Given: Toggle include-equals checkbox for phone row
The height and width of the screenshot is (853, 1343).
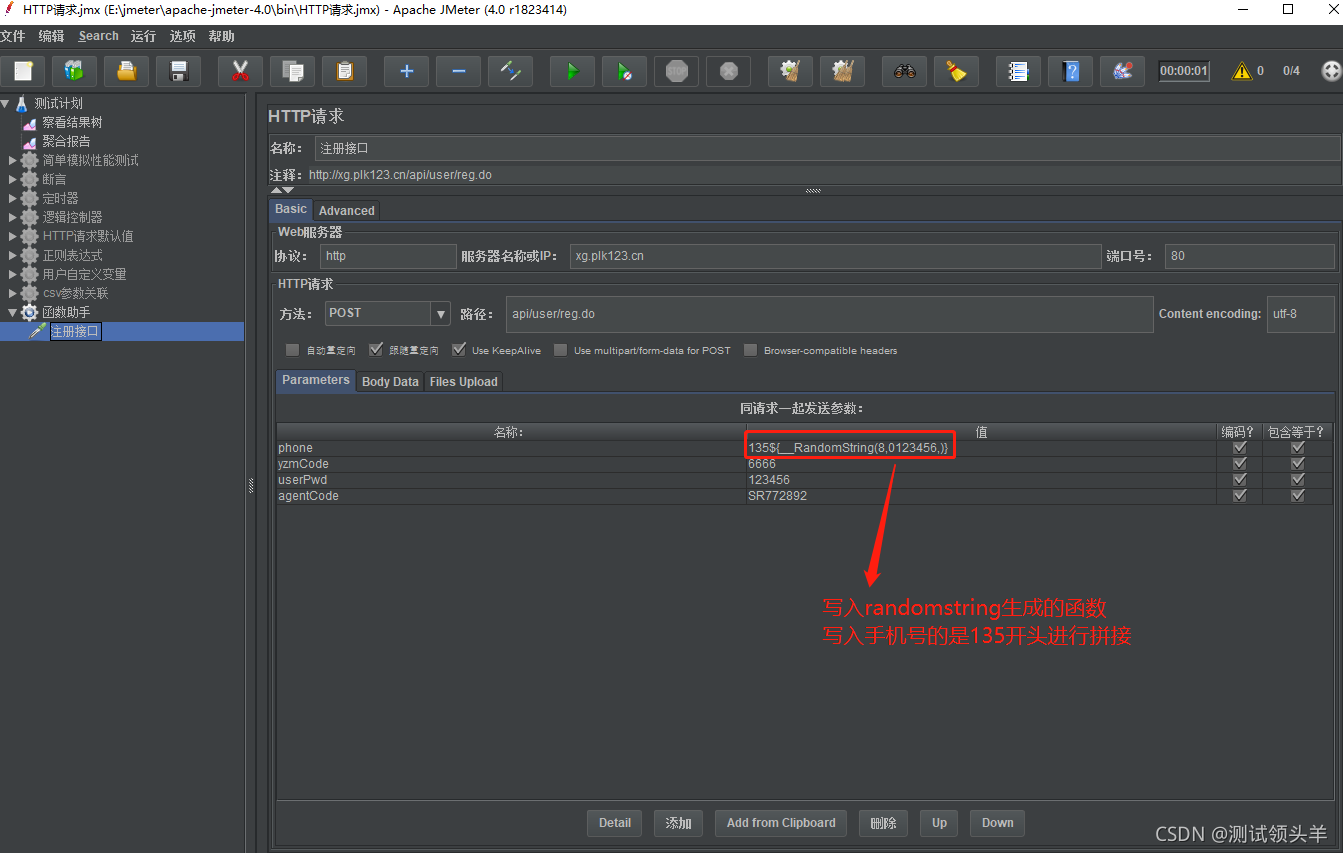Looking at the screenshot, I should point(1298,448).
